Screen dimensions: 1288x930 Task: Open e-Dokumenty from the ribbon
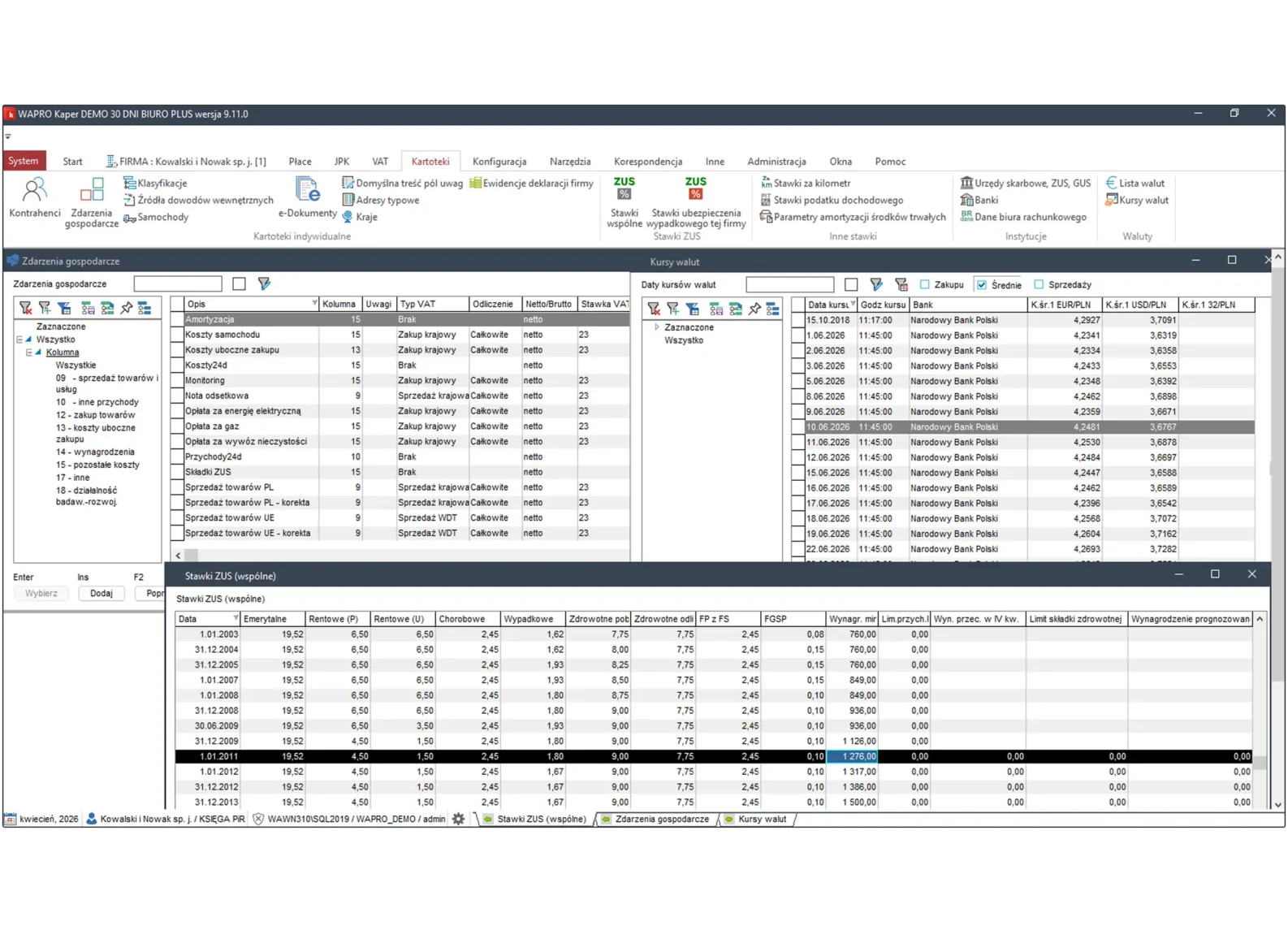point(308,197)
